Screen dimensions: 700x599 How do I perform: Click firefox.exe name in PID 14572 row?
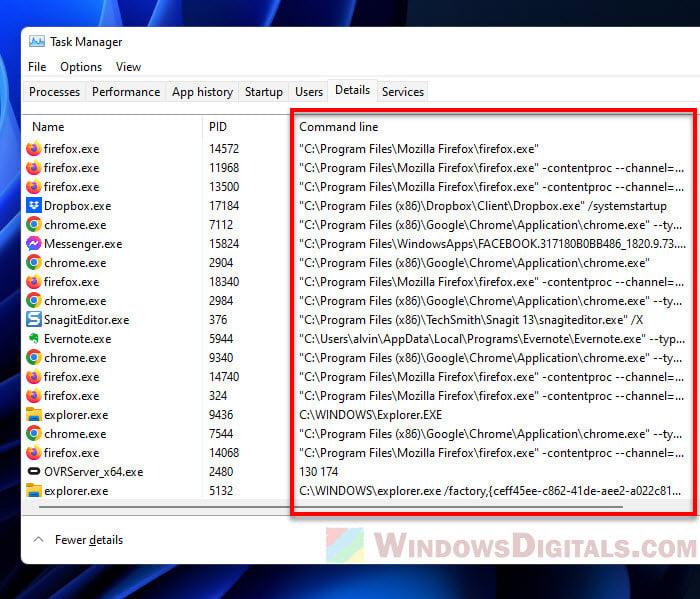(x=71, y=149)
